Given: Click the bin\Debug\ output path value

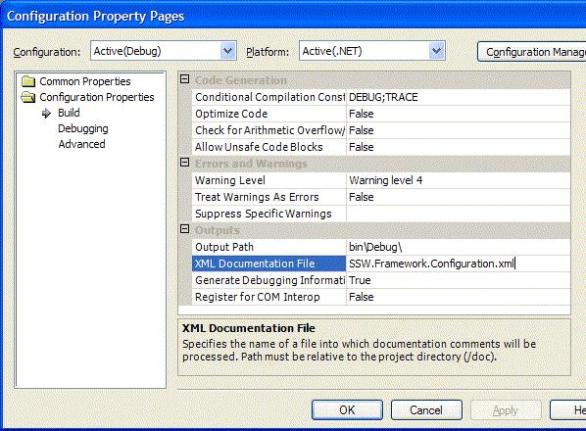Looking at the screenshot, I should [458, 247].
